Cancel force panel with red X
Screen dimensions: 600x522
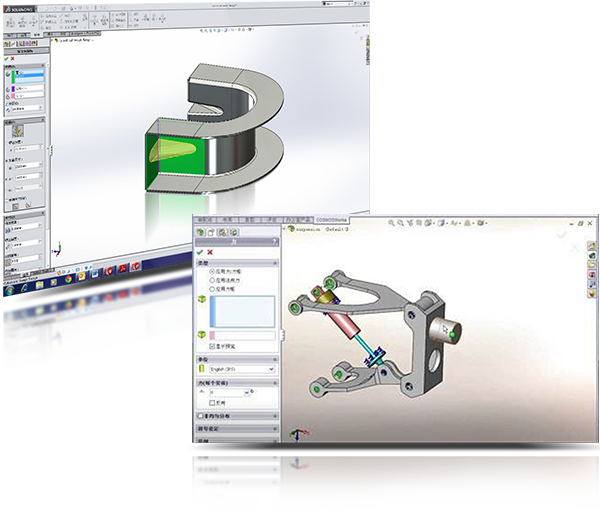pos(210,252)
